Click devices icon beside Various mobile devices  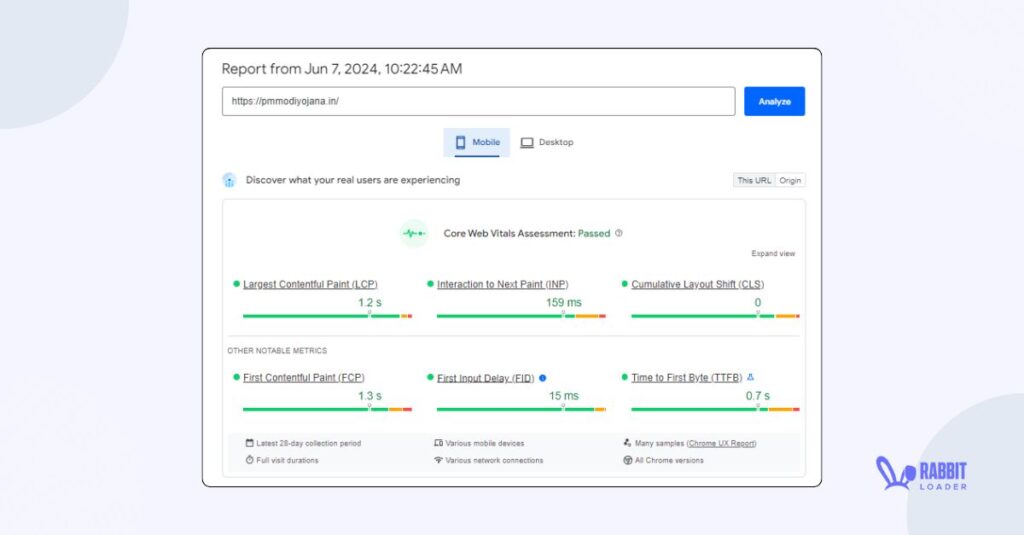[x=438, y=443]
